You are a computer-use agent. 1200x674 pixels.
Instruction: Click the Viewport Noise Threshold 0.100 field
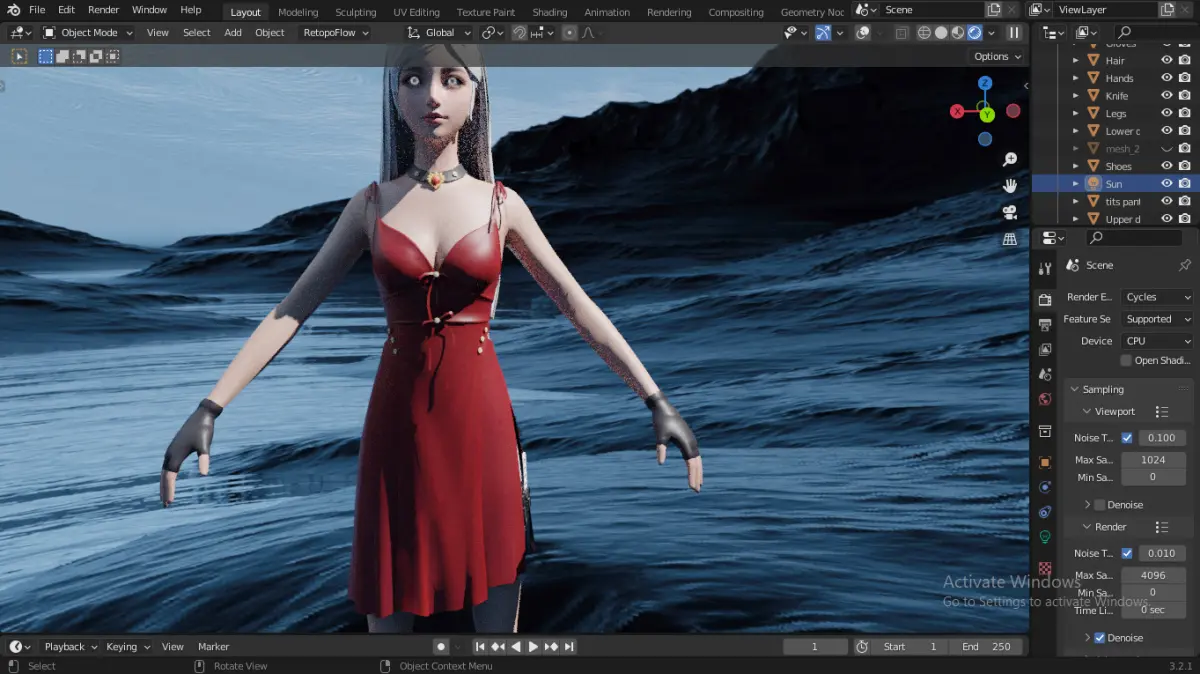click(1161, 438)
